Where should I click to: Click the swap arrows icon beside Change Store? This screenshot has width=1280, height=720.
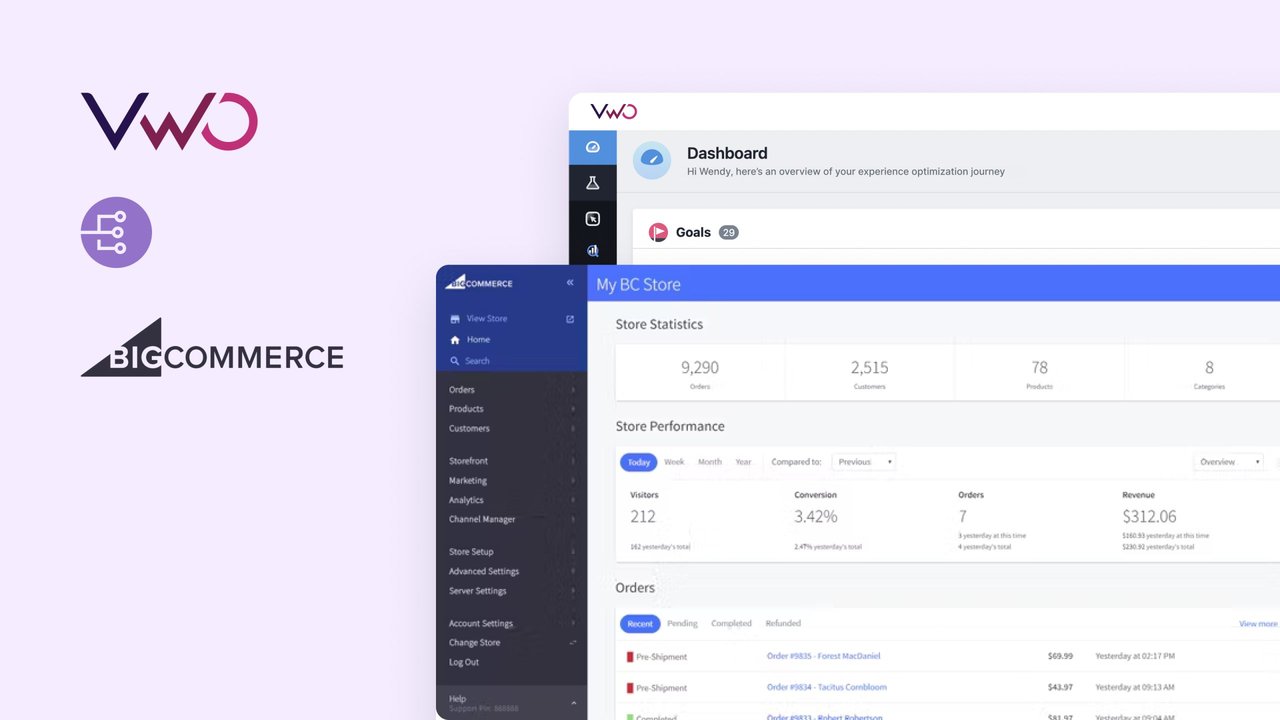[573, 643]
